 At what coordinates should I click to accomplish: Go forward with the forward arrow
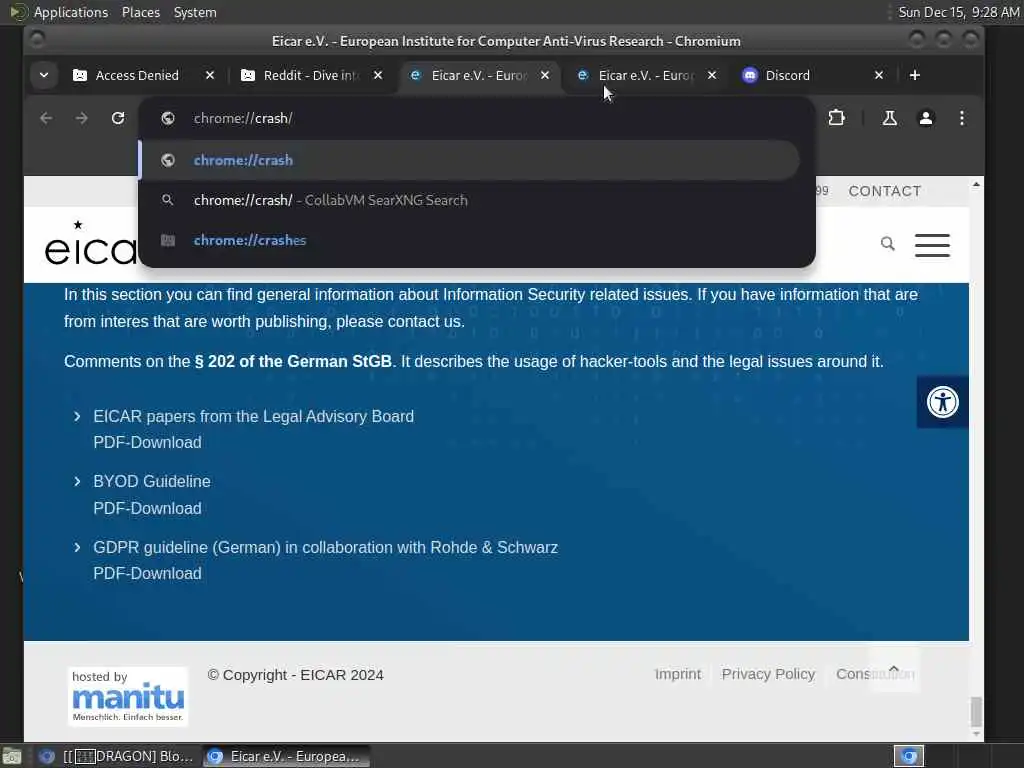coord(82,118)
